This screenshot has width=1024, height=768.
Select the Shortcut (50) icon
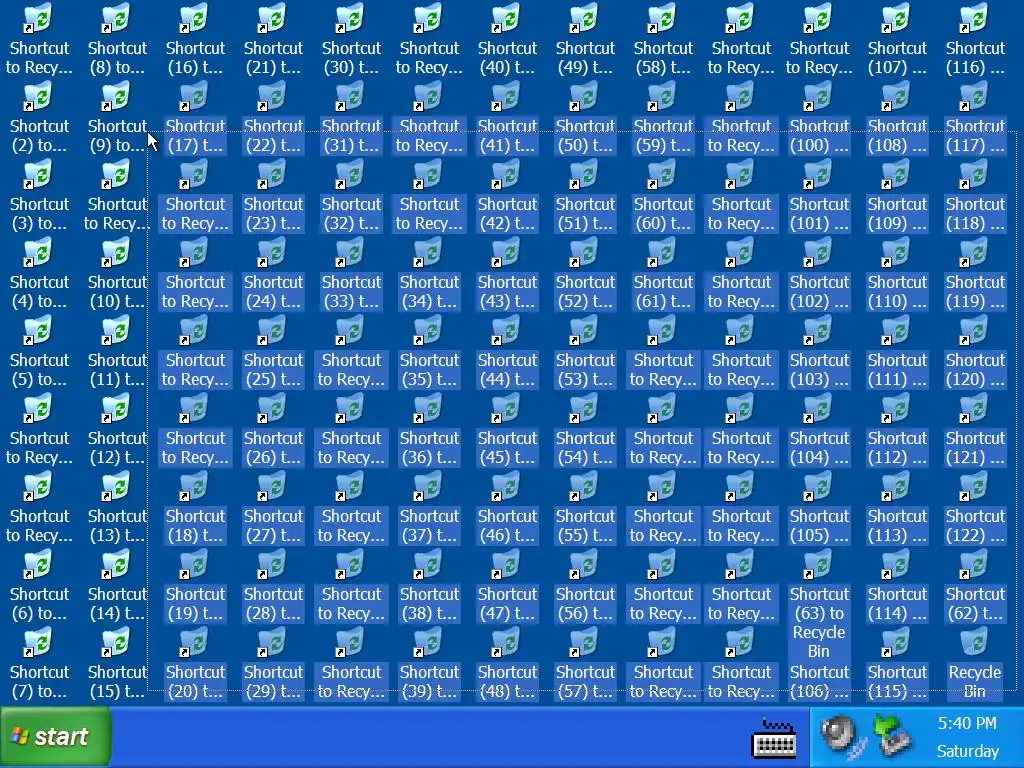pyautogui.click(x=585, y=96)
